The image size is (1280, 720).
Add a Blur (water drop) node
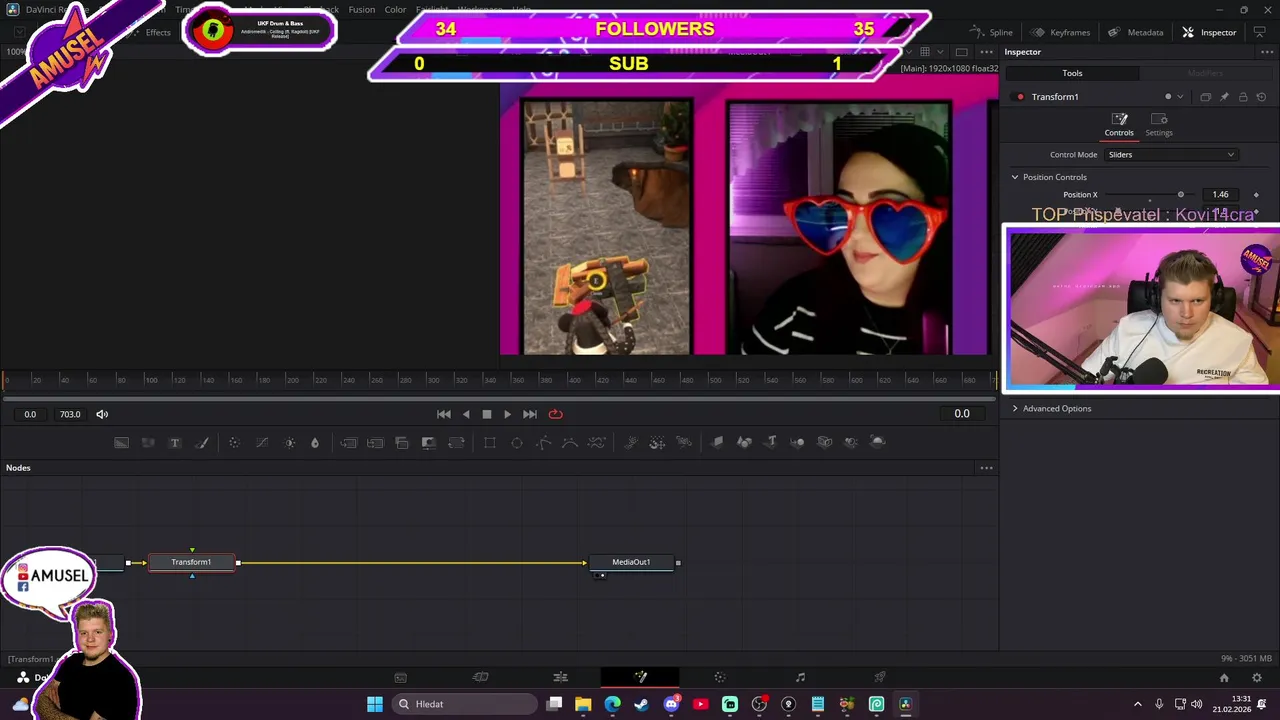pyautogui.click(x=315, y=442)
